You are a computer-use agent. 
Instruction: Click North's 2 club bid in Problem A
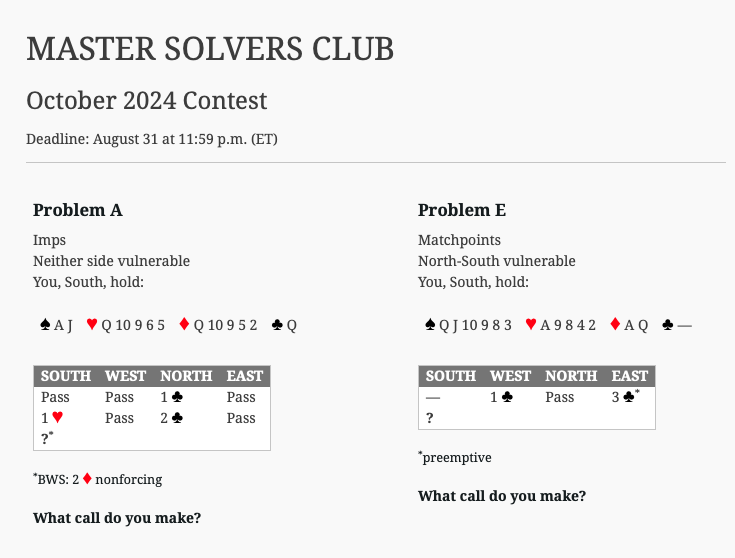pos(172,418)
